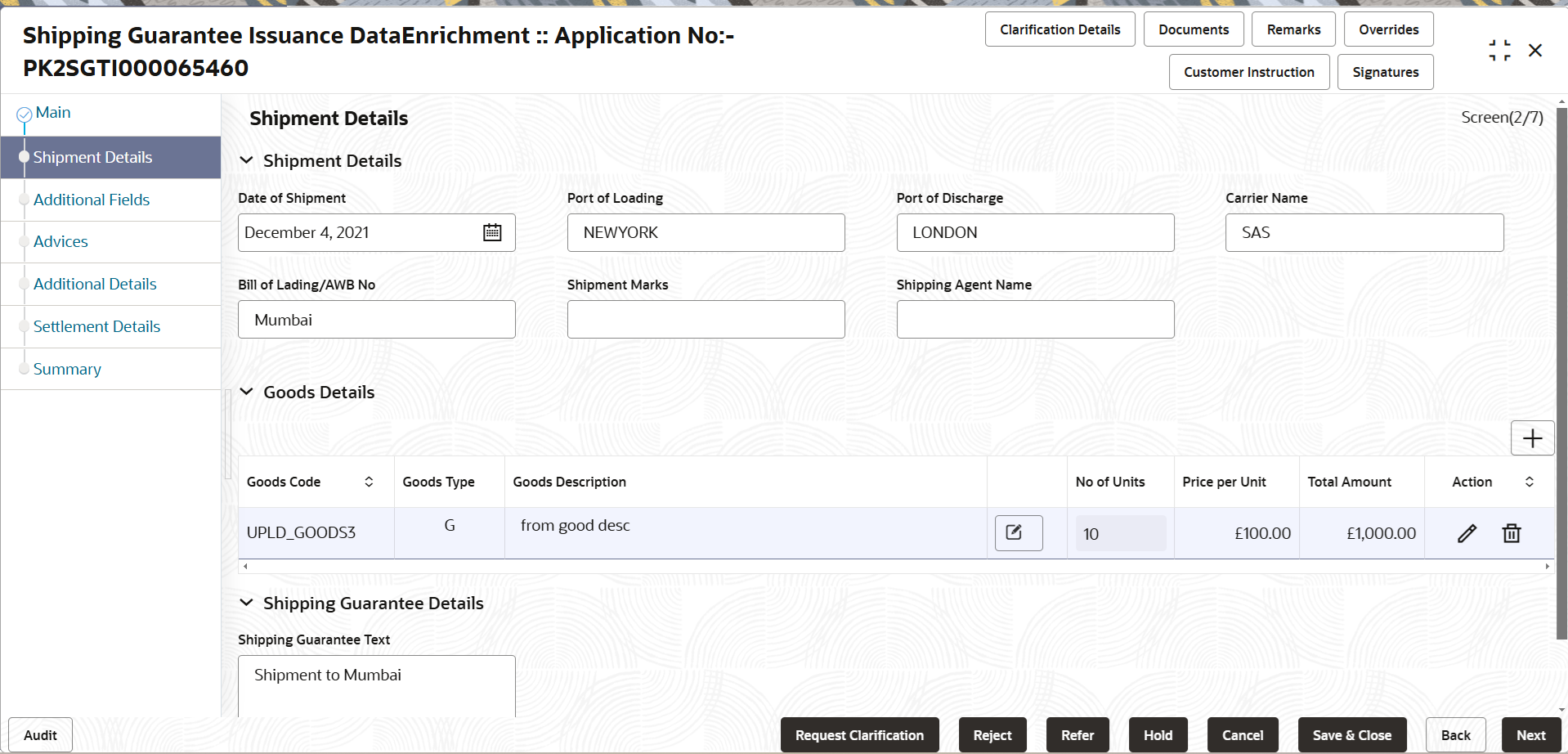The width and height of the screenshot is (1568, 754).
Task: Add a new goods row with the plus icon
Action: 1532,438
